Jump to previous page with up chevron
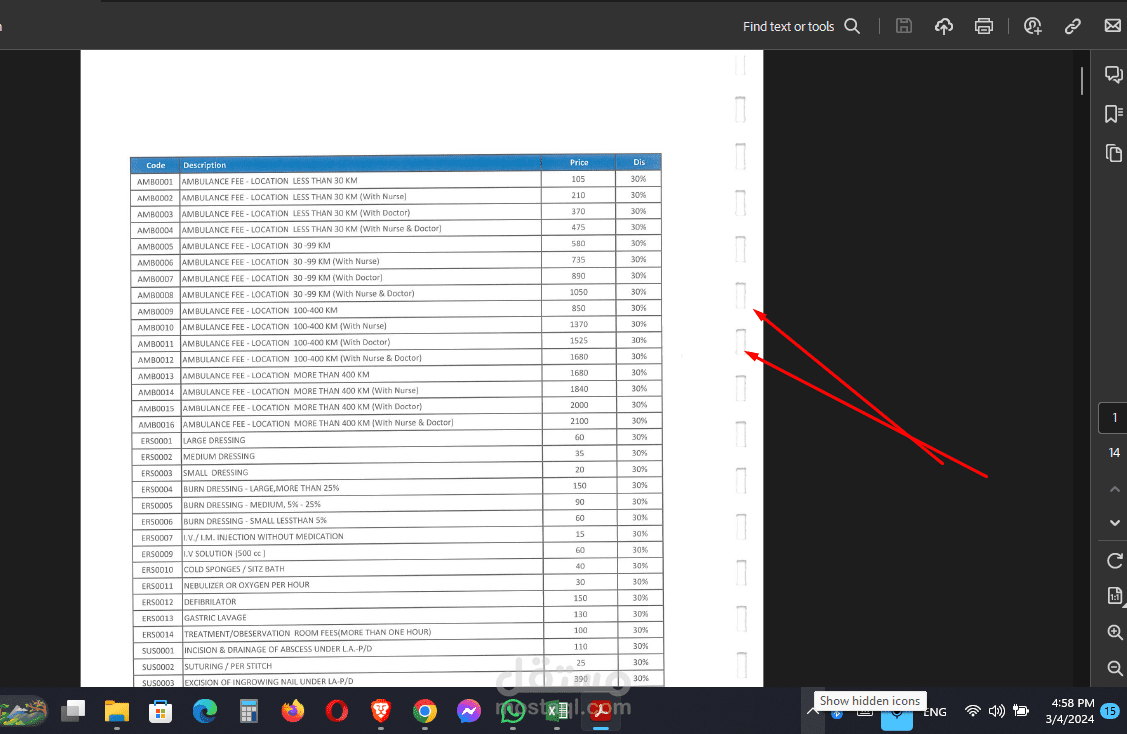The image size is (1127, 734). 1113,489
